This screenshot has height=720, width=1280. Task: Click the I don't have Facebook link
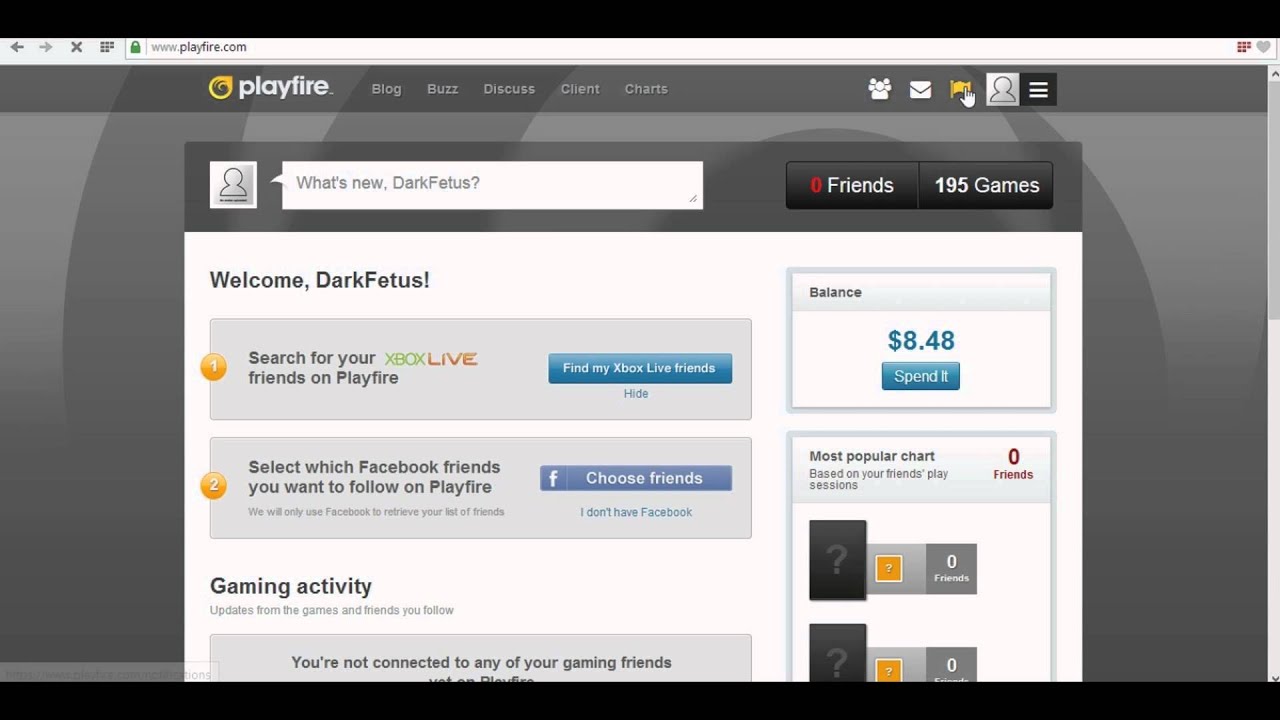point(636,512)
